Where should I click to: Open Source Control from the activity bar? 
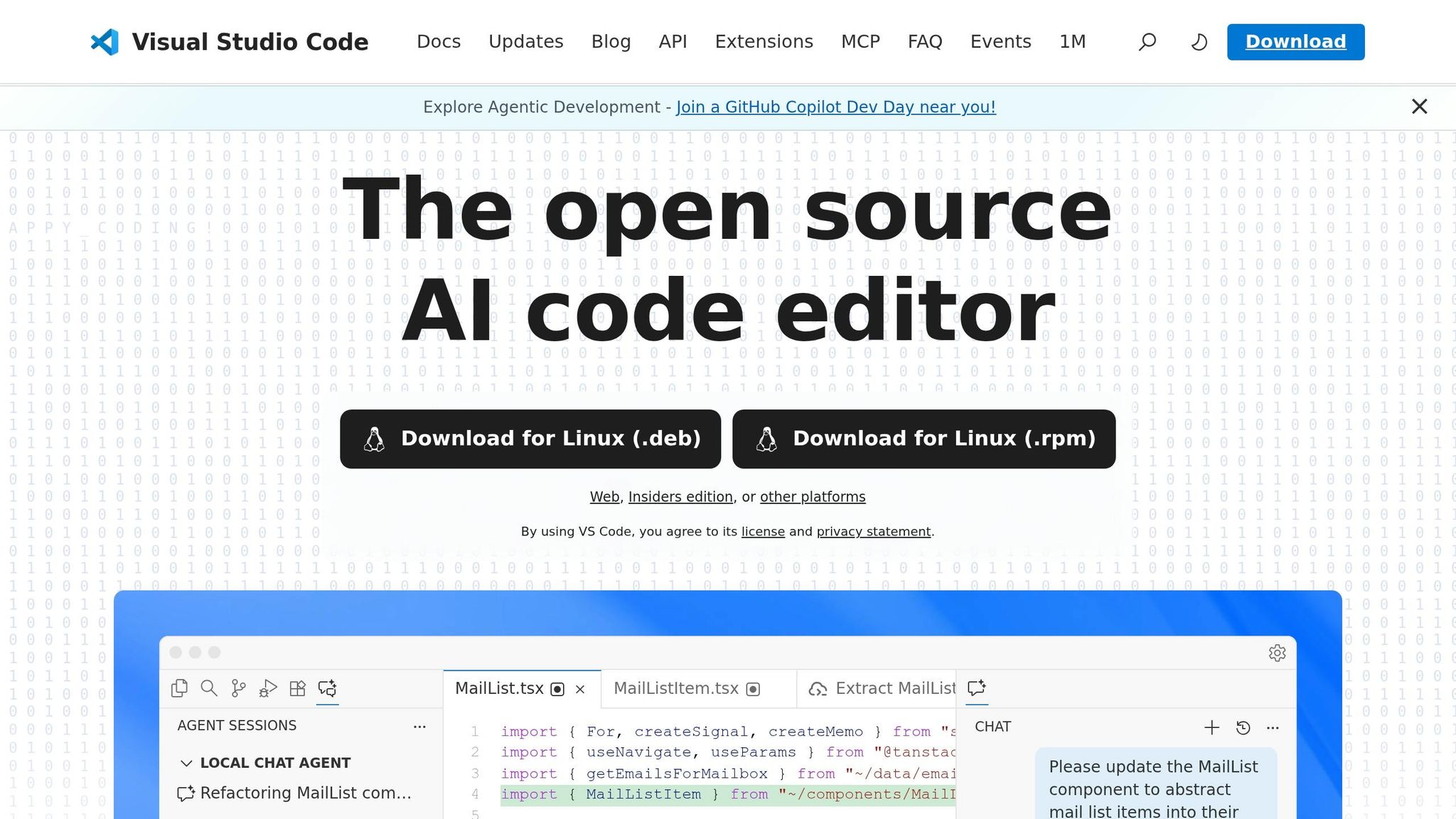[238, 688]
